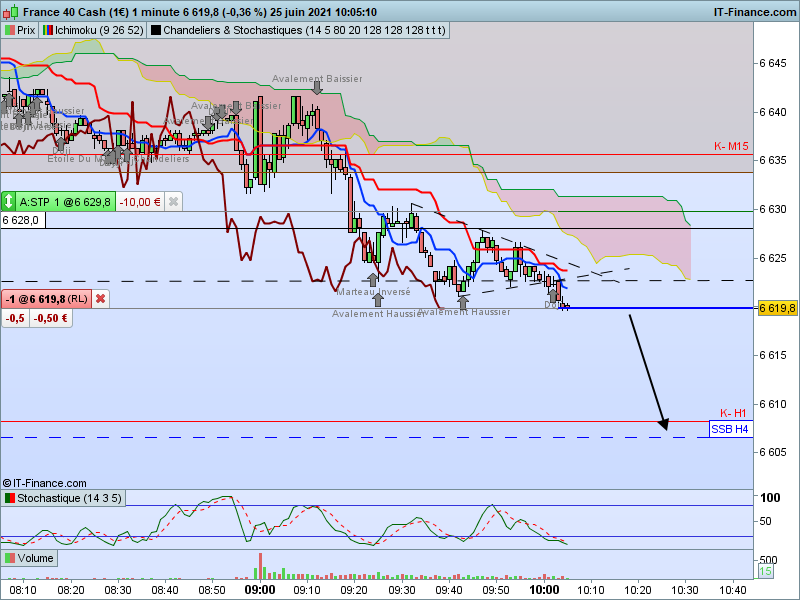Click the SSB H4 level label
The height and width of the screenshot is (600, 800).
pyautogui.click(x=731, y=429)
